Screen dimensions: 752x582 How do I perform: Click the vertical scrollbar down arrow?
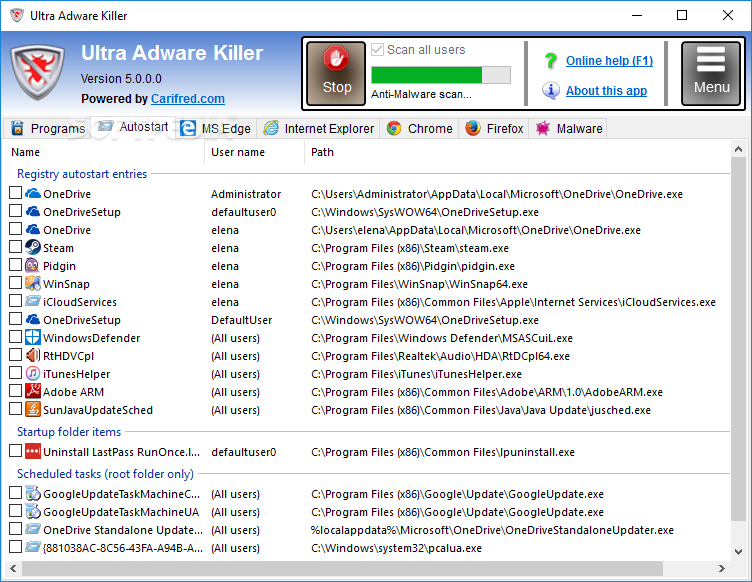pyautogui.click(x=738, y=551)
